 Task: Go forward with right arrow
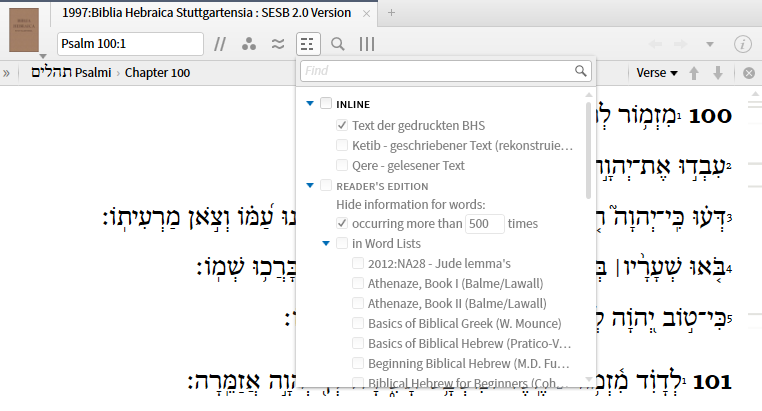(x=680, y=44)
